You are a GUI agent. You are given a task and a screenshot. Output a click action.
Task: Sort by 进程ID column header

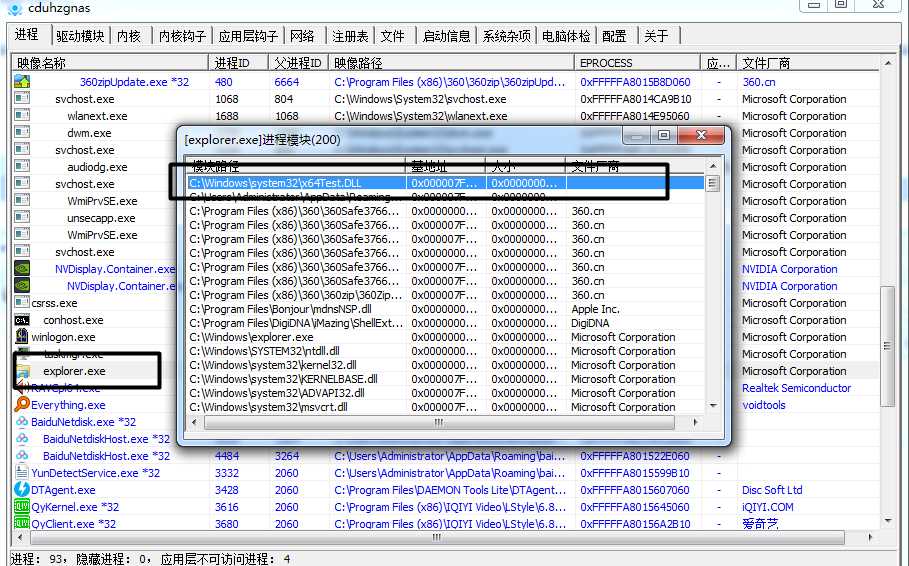point(238,63)
